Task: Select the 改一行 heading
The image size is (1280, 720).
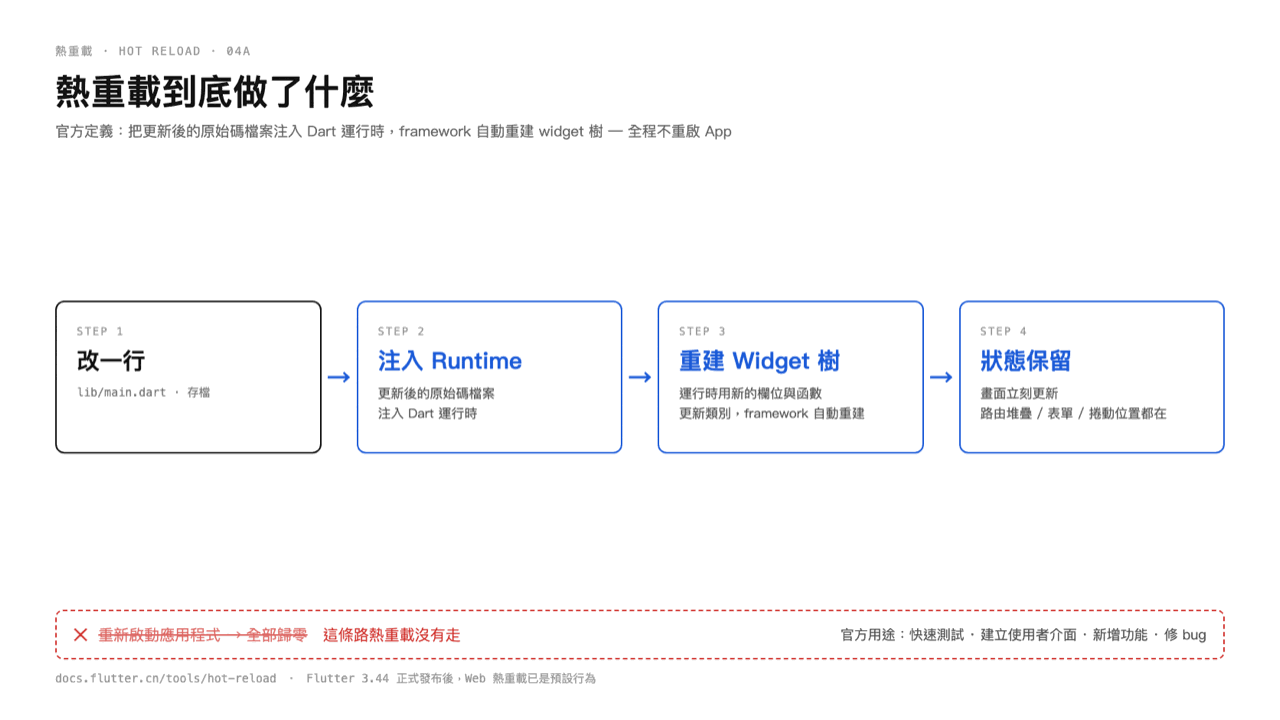Action: click(111, 361)
